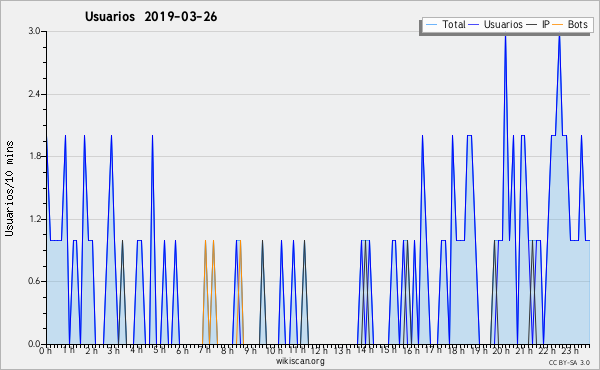Click the 0 h x-axis label

[45, 351]
